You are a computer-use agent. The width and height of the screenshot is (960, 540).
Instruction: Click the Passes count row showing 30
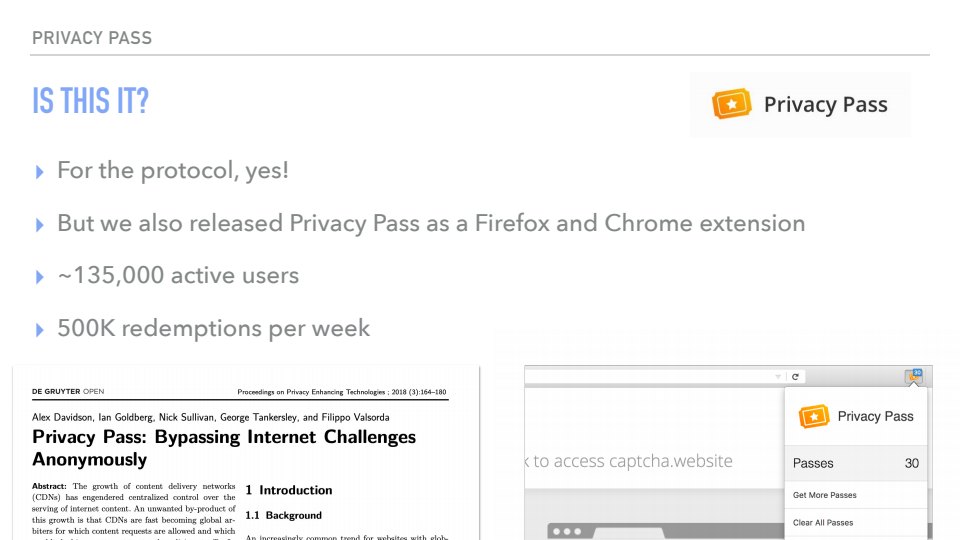[x=855, y=463]
